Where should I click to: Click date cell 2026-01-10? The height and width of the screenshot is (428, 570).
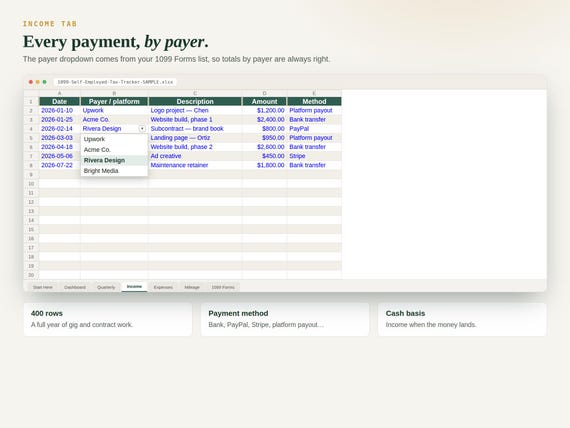pos(59,110)
